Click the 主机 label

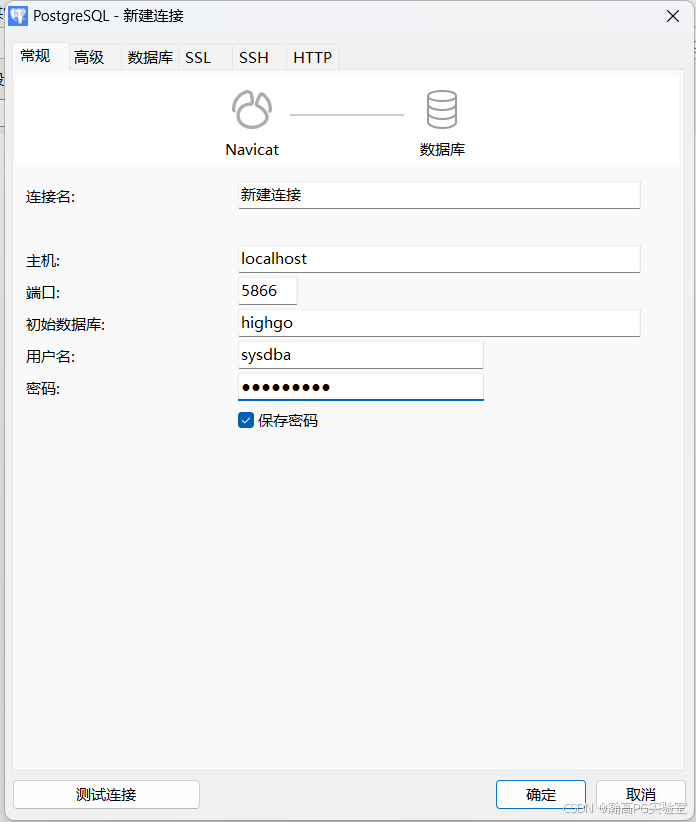coord(43,261)
